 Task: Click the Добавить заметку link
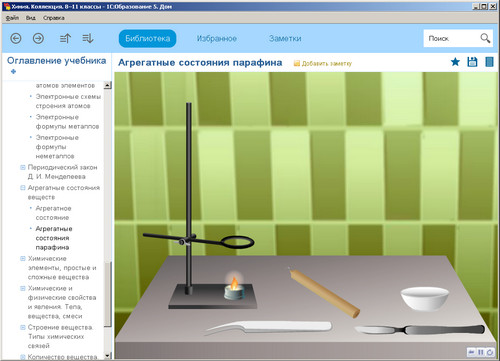pyautogui.click(x=323, y=63)
